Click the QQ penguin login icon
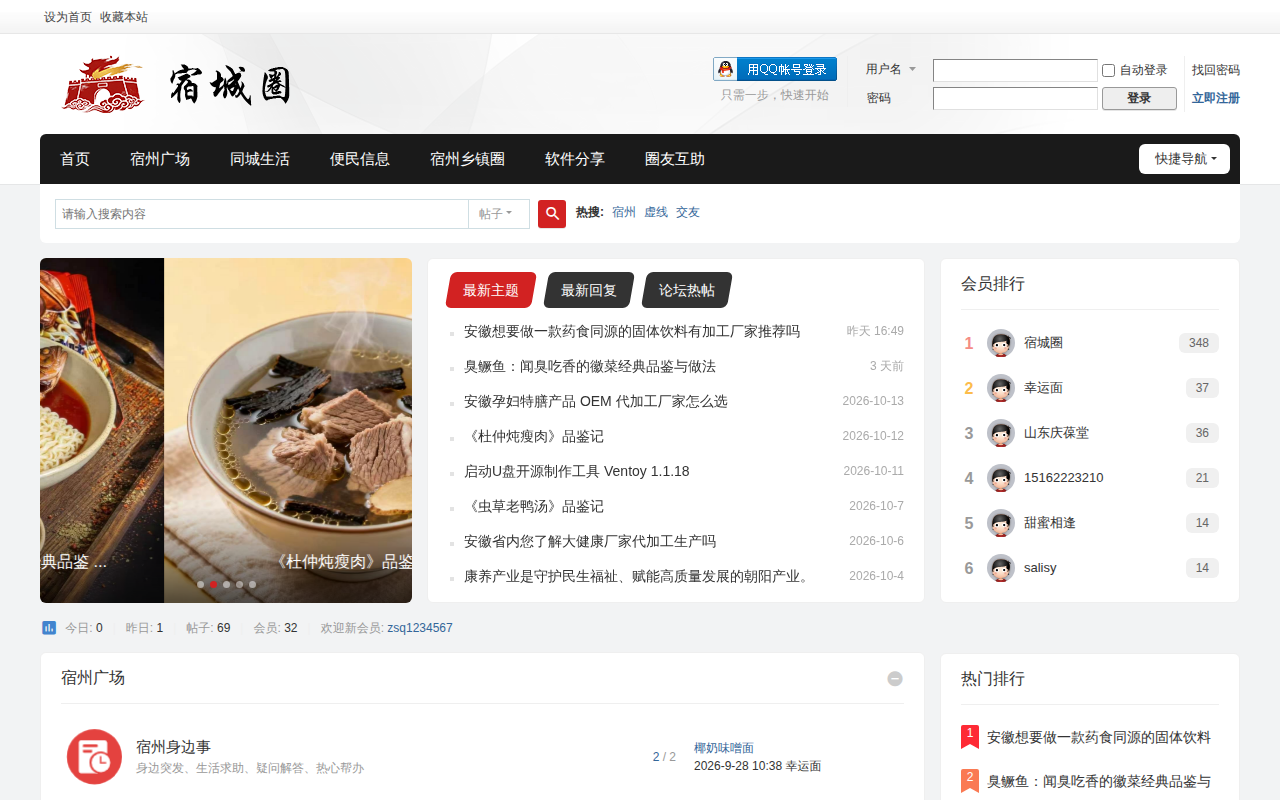1280x800 pixels. tap(725, 69)
